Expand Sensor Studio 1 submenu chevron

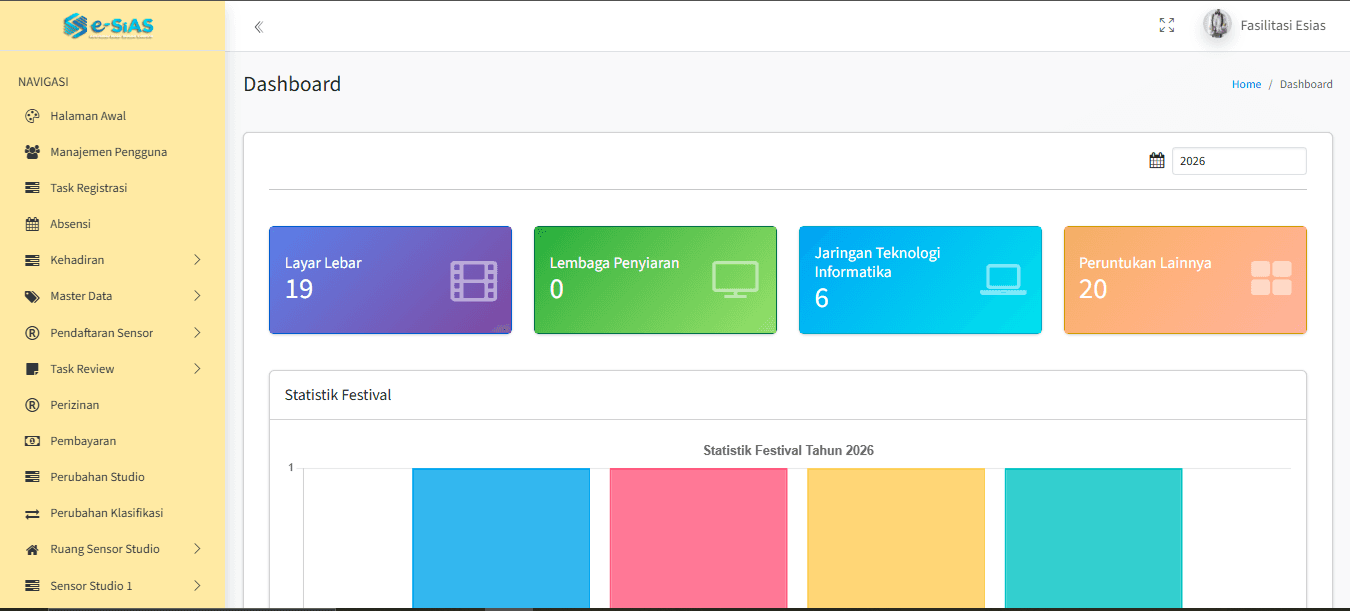(x=197, y=586)
